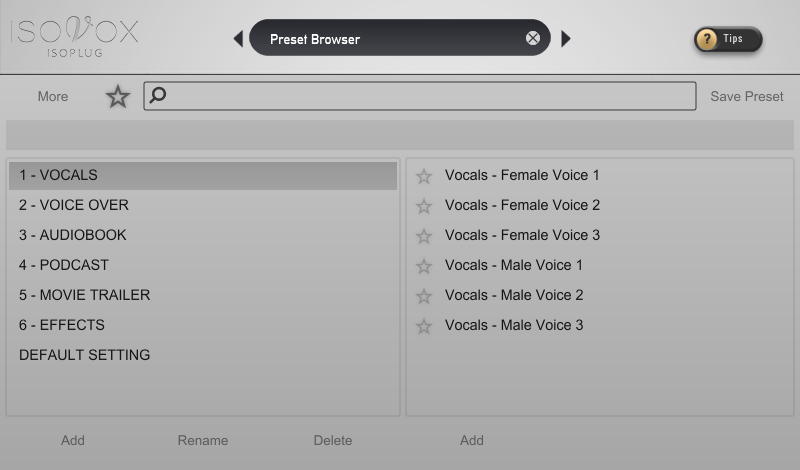Open the More menu
Screen dimensions: 800x470
point(53,97)
